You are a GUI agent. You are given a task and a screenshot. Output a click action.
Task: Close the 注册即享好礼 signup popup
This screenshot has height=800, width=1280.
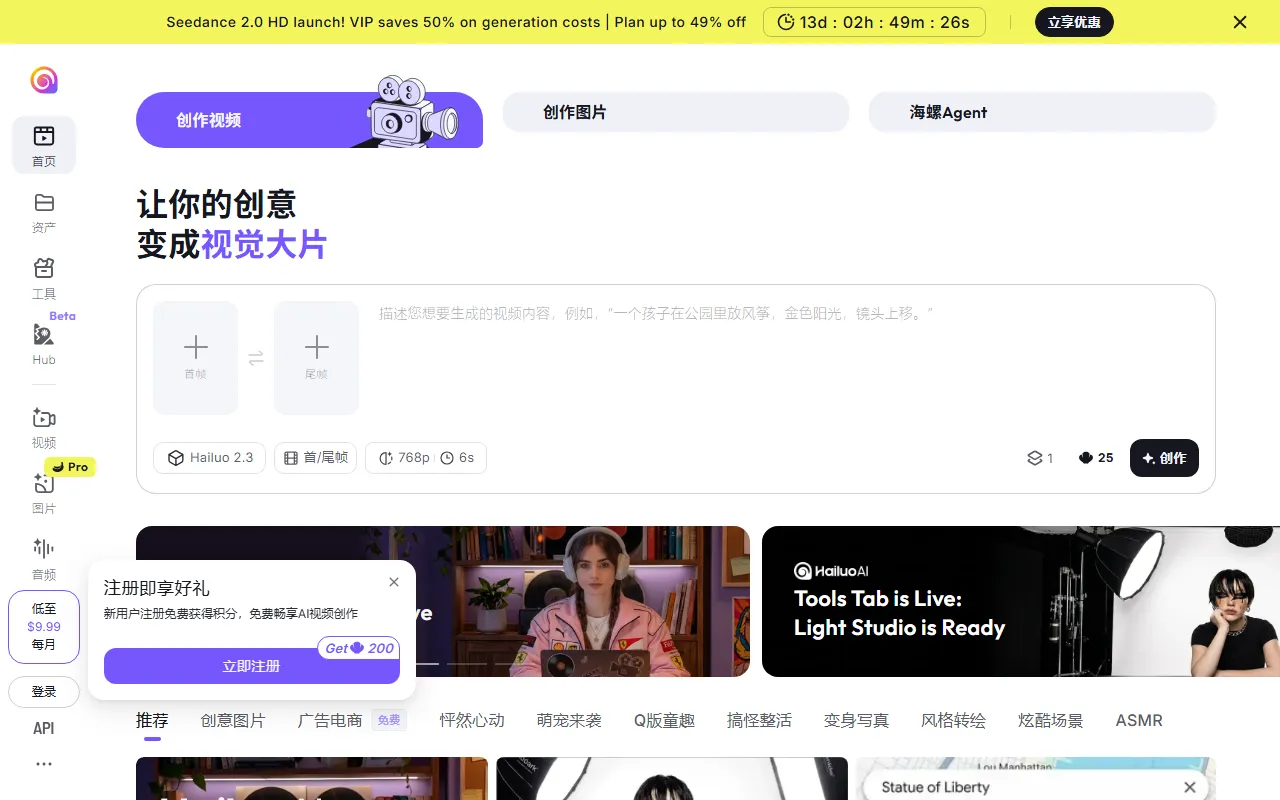394,582
